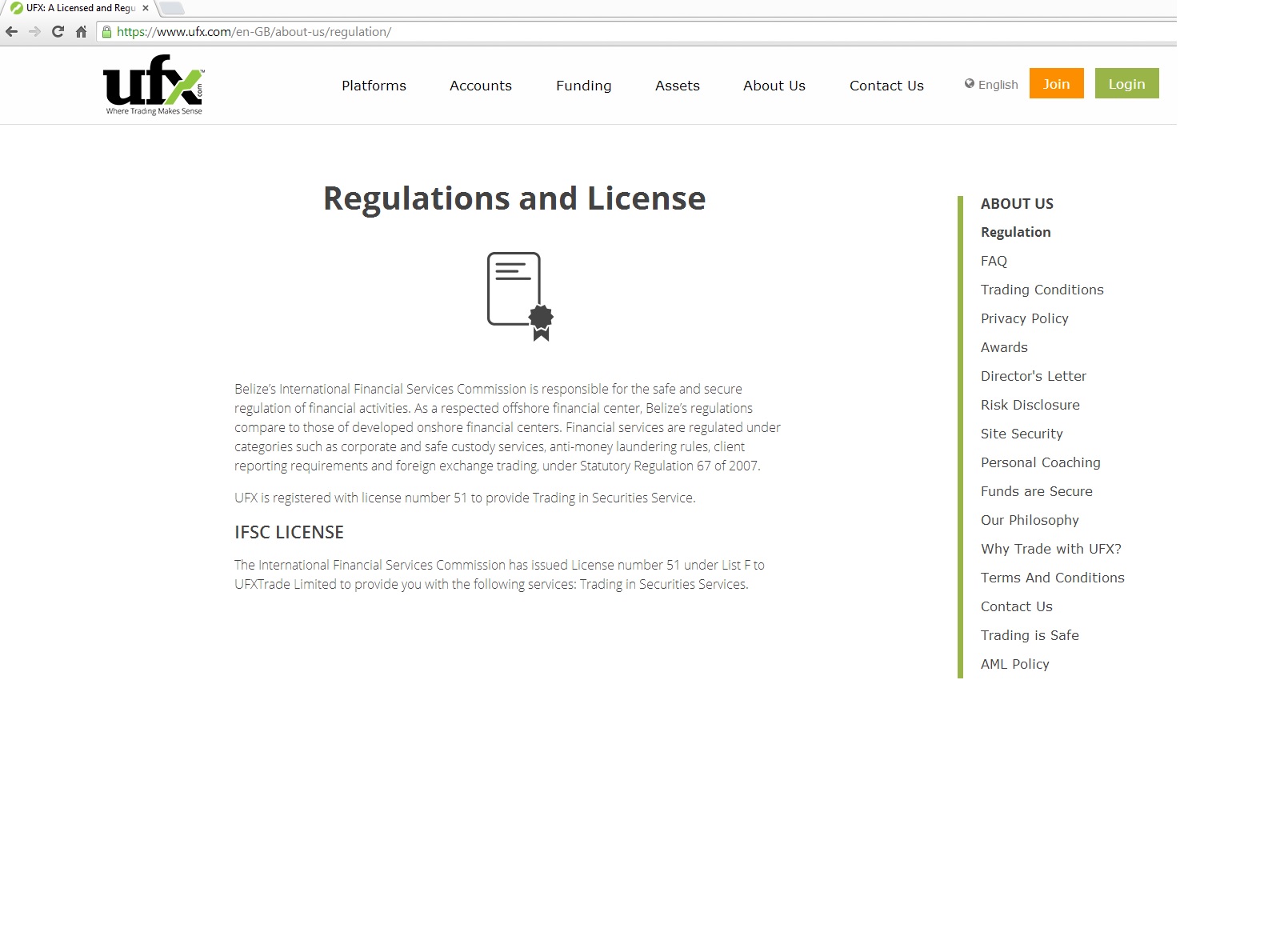This screenshot has height=952, width=1280.
Task: Open the Accounts menu
Action: tap(480, 86)
